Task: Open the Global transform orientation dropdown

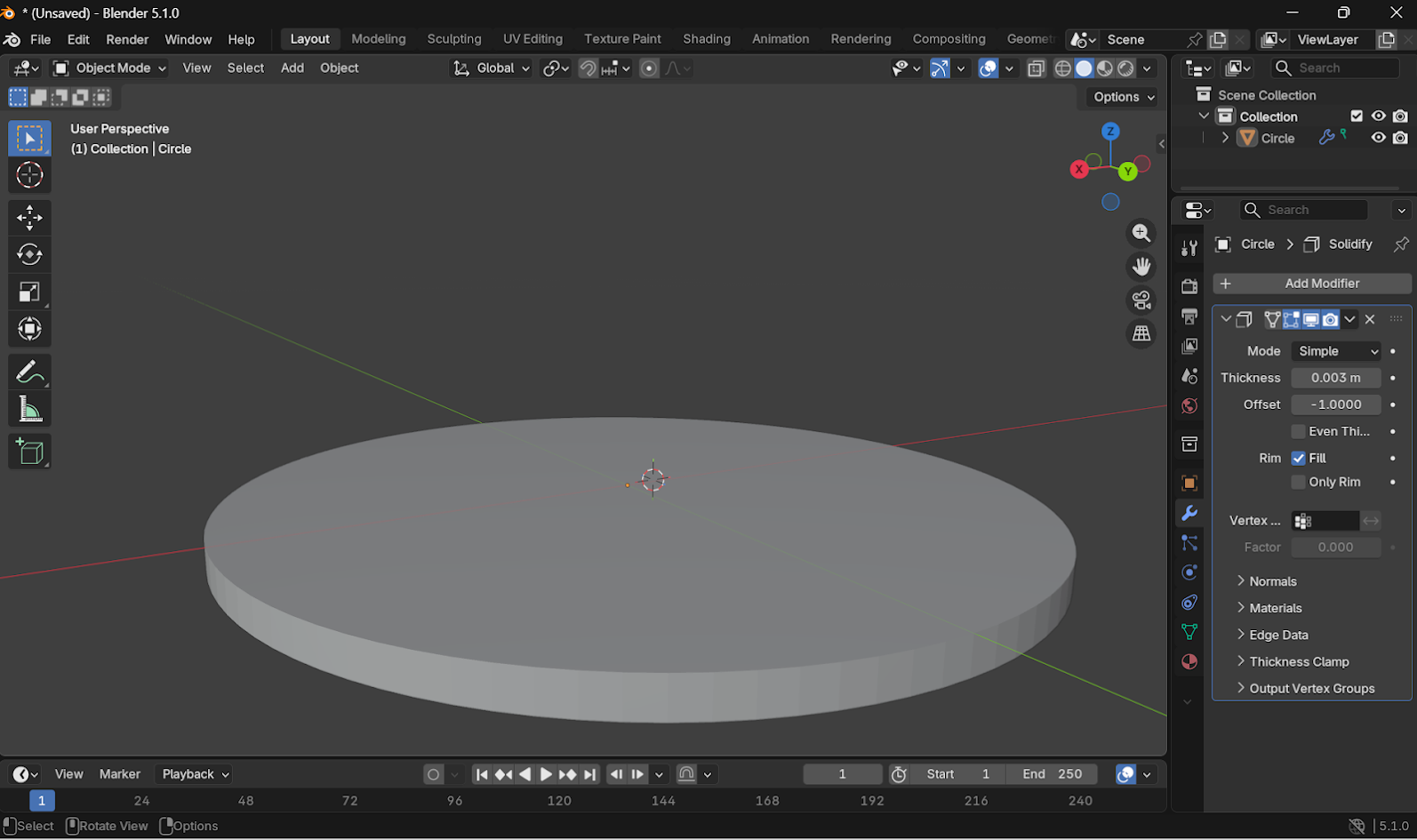Action: tap(492, 68)
